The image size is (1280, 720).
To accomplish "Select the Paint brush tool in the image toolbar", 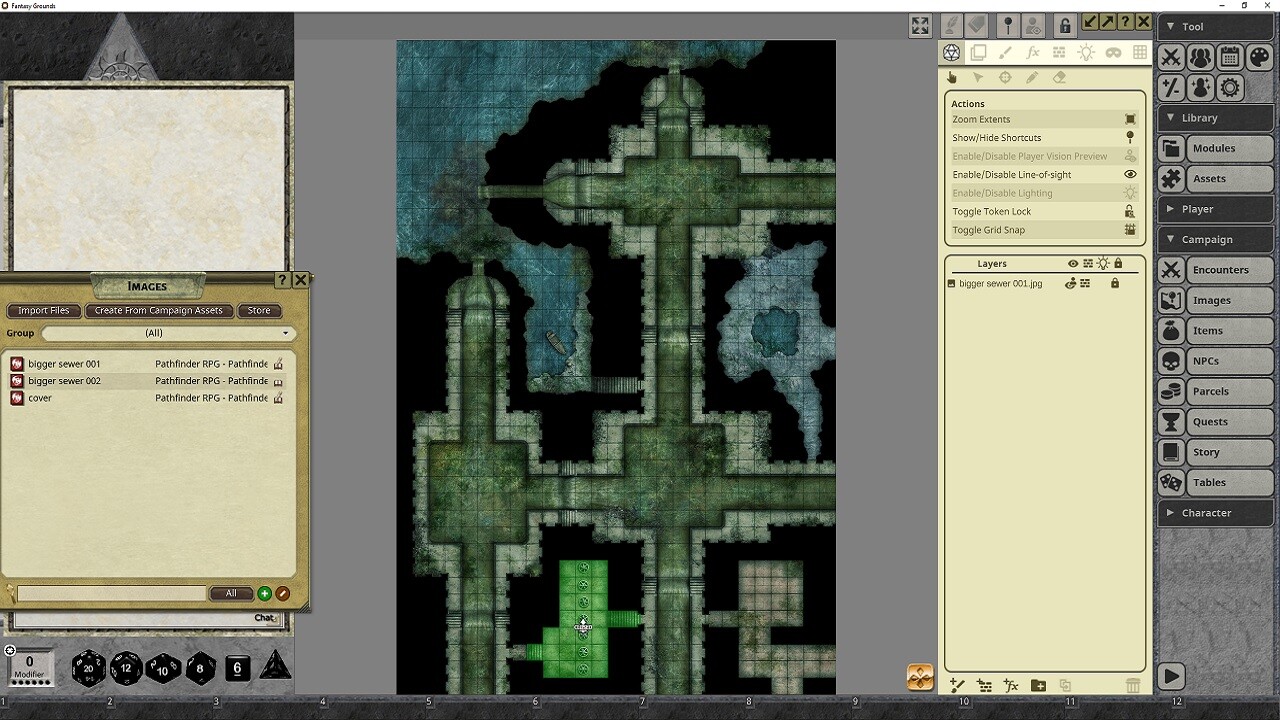I will [x=1007, y=53].
